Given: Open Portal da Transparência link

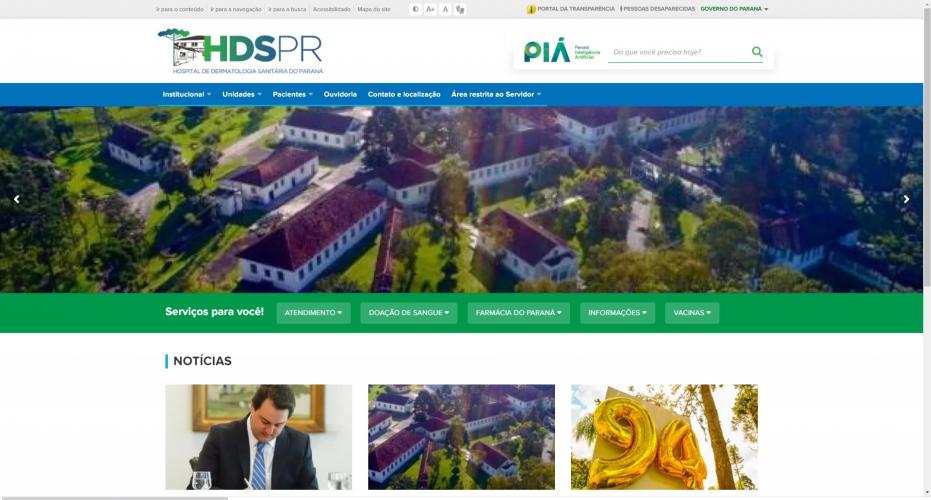Looking at the screenshot, I should 575,10.
